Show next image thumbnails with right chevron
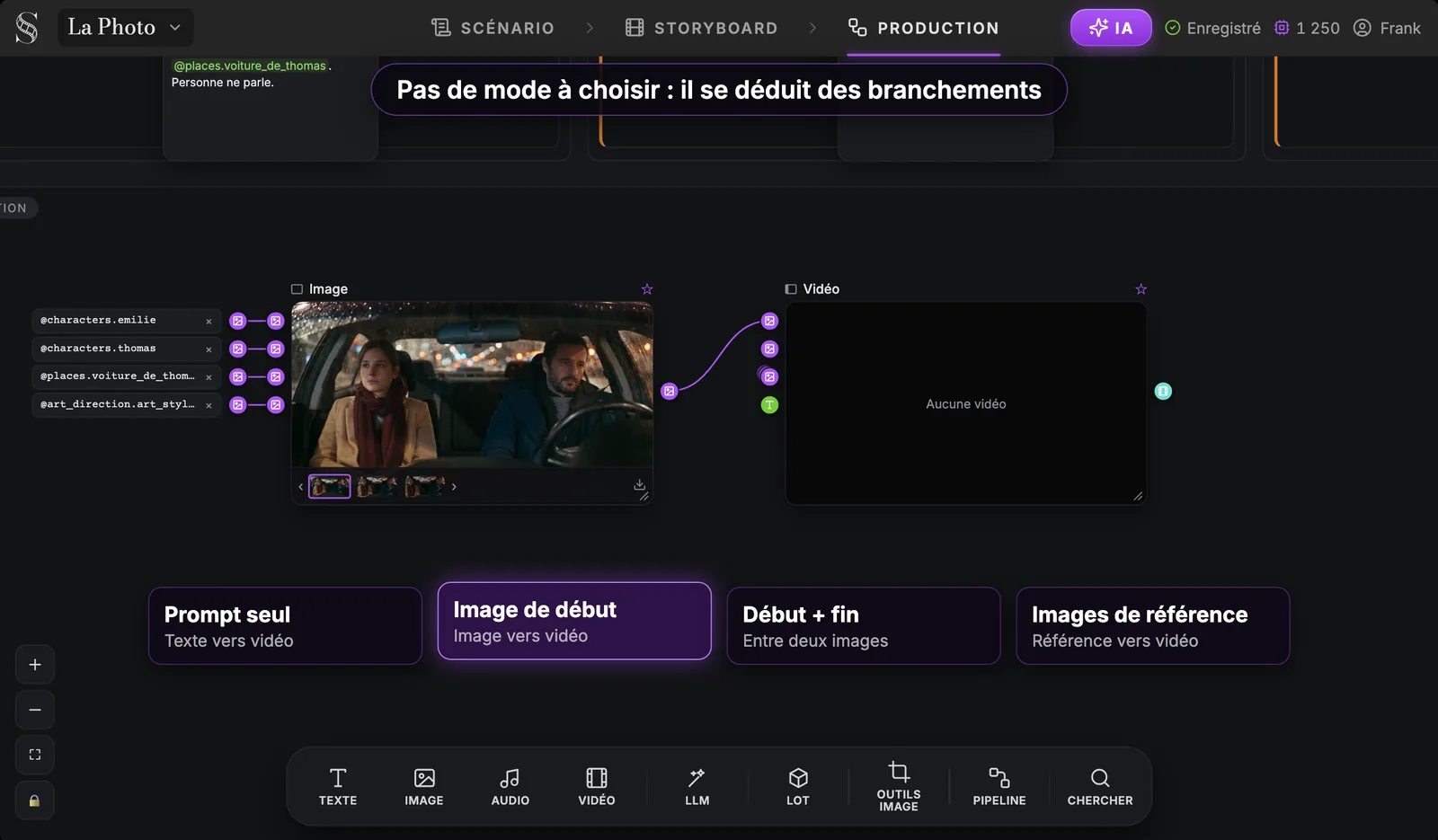 (454, 487)
